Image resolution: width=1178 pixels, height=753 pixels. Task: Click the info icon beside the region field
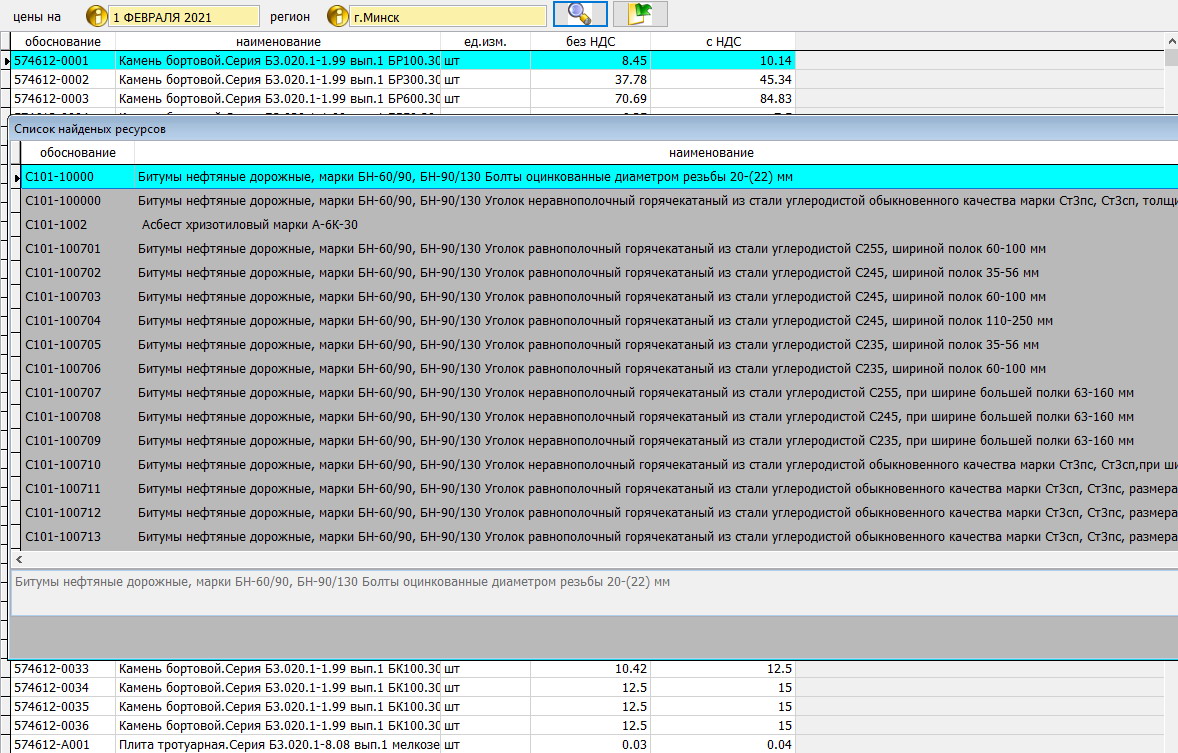(x=338, y=16)
